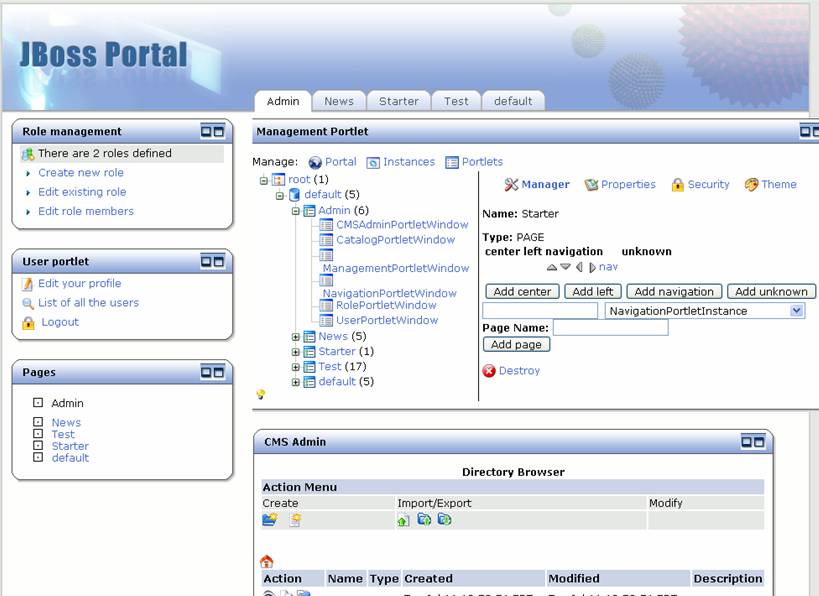Select CMSAdminPortletWindow in the tree
Viewport: 819px width, 596px height.
pos(402,225)
